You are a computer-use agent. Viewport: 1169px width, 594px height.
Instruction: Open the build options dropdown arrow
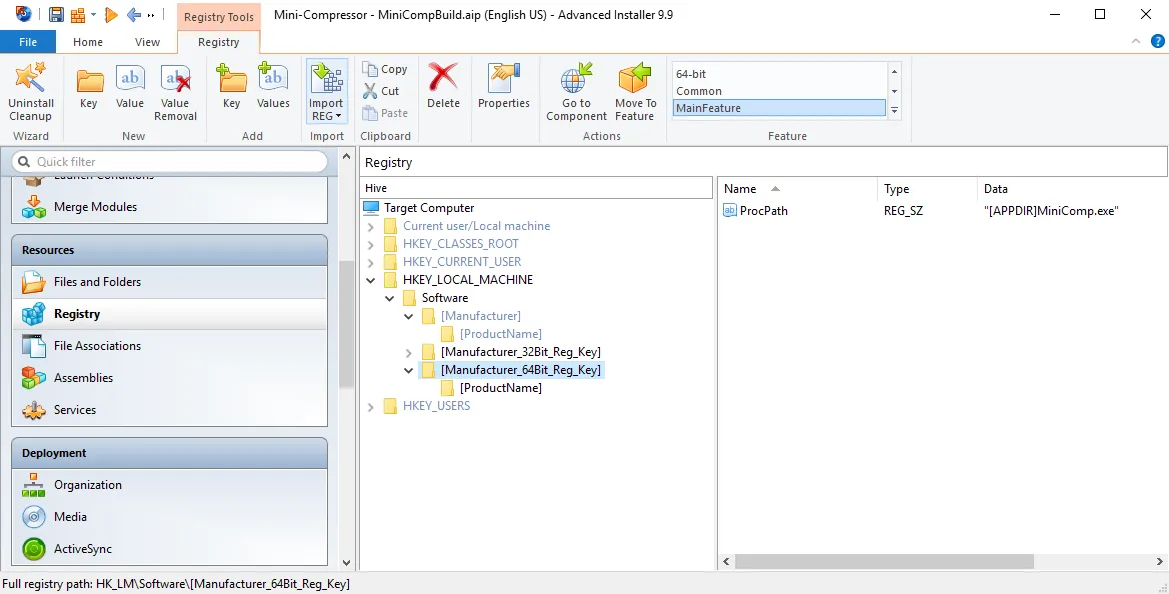point(93,14)
